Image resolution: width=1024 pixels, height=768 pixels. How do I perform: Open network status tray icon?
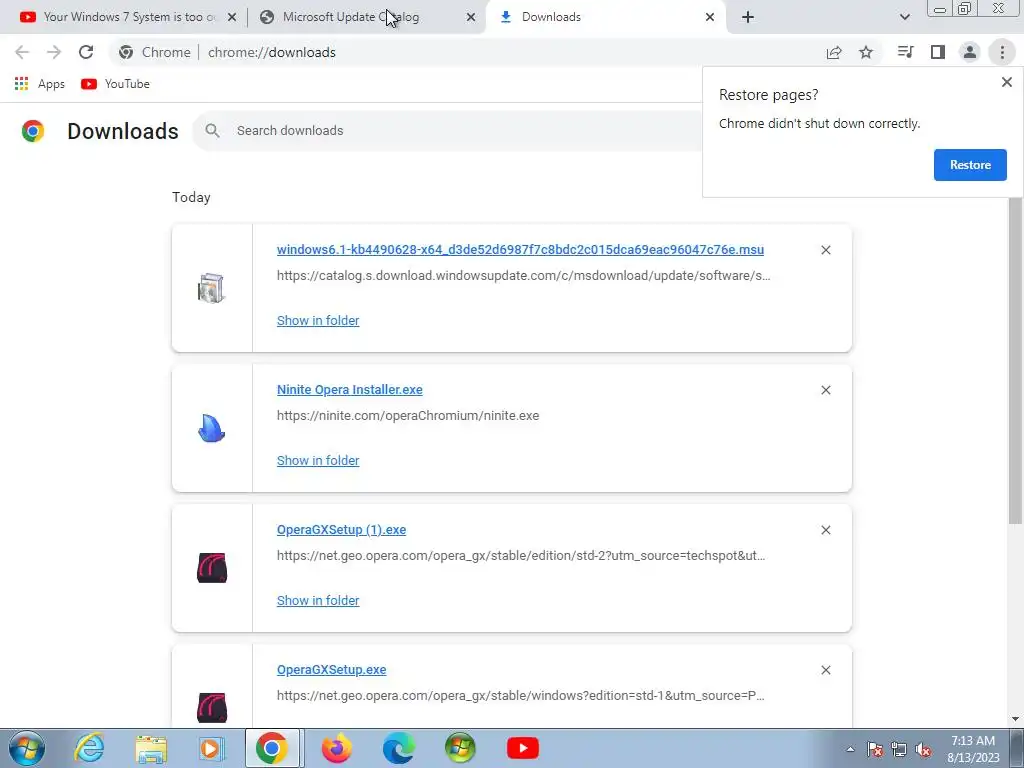pos(899,749)
